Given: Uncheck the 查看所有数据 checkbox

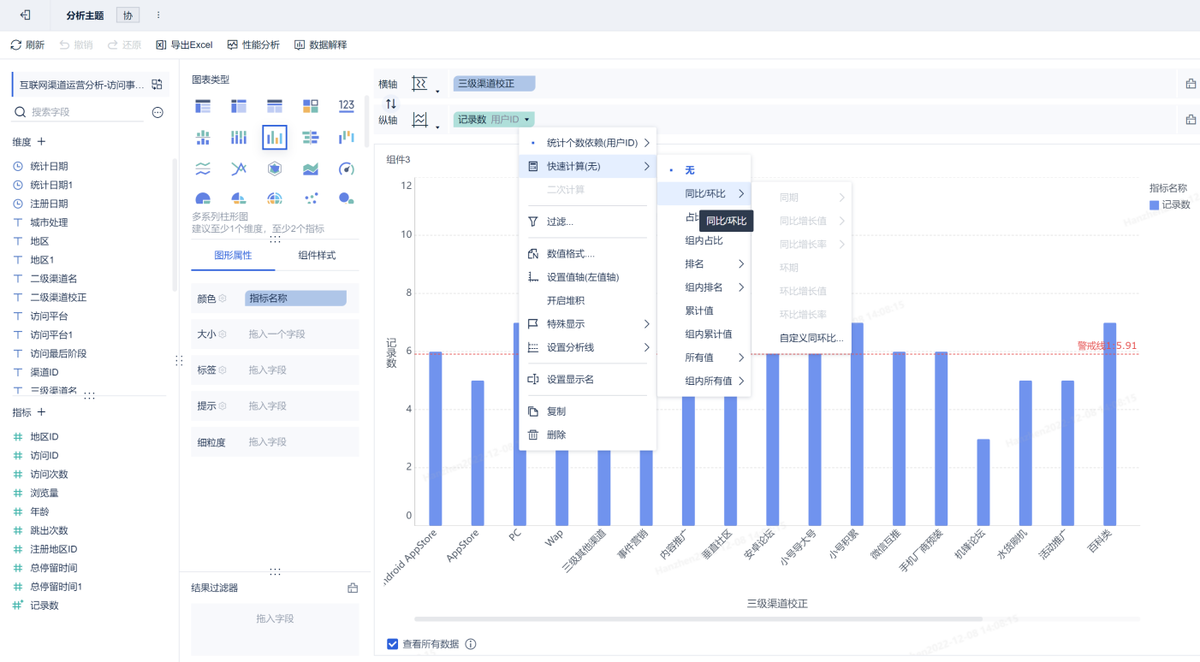Looking at the screenshot, I should pyautogui.click(x=392, y=644).
